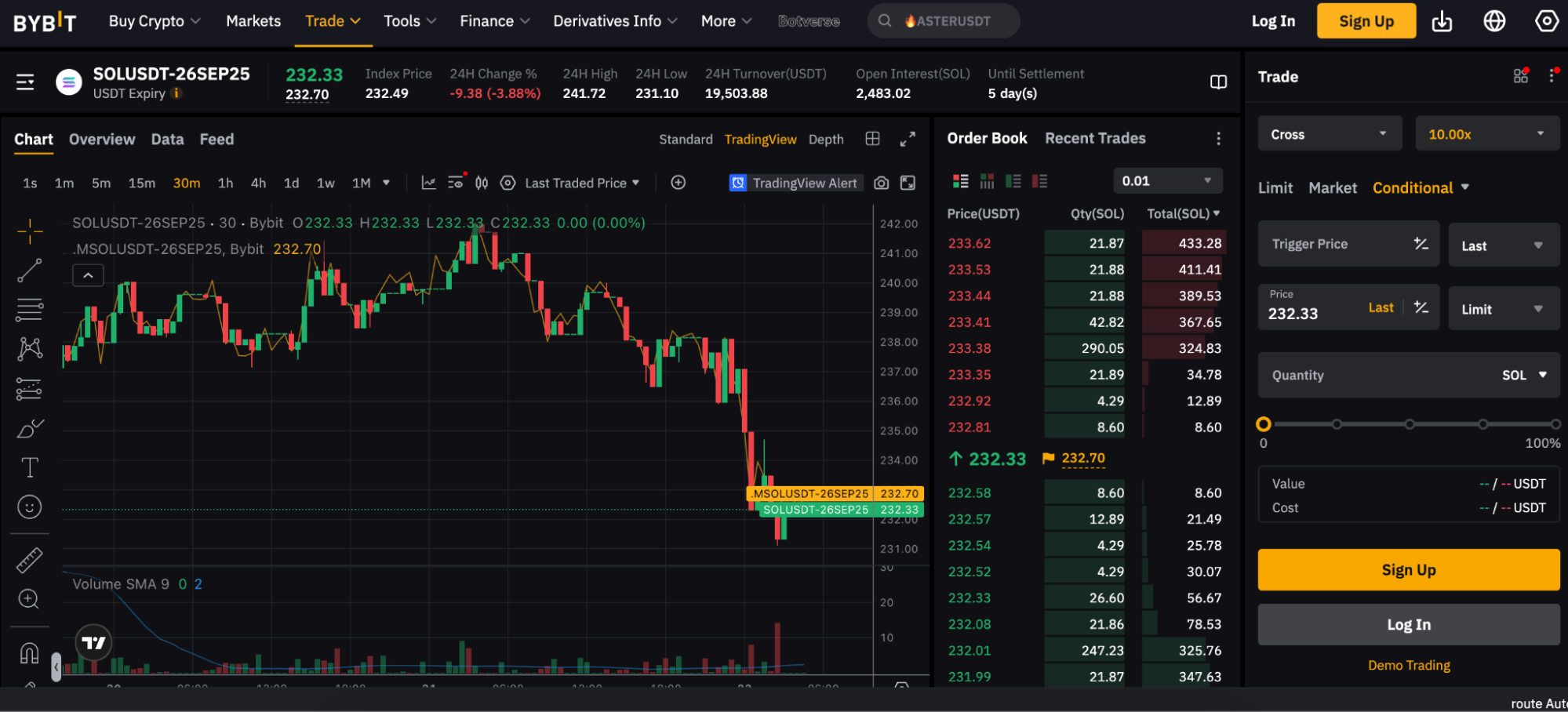This screenshot has height=712, width=1568.
Task: Click the chart screenshot camera icon
Action: [882, 183]
